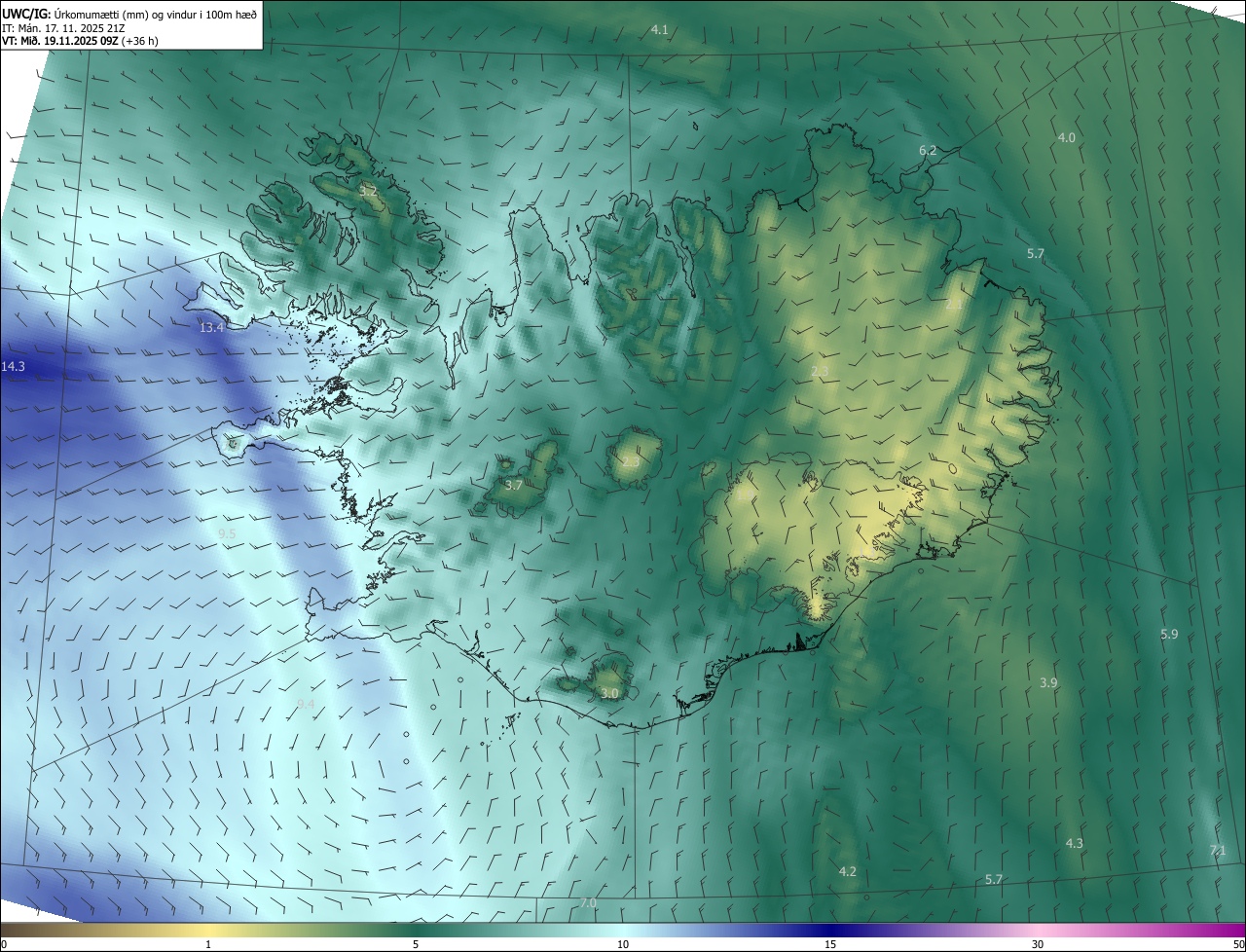Click the 10 tick on the colour scale
1246x952 pixels.
pyautogui.click(x=623, y=945)
